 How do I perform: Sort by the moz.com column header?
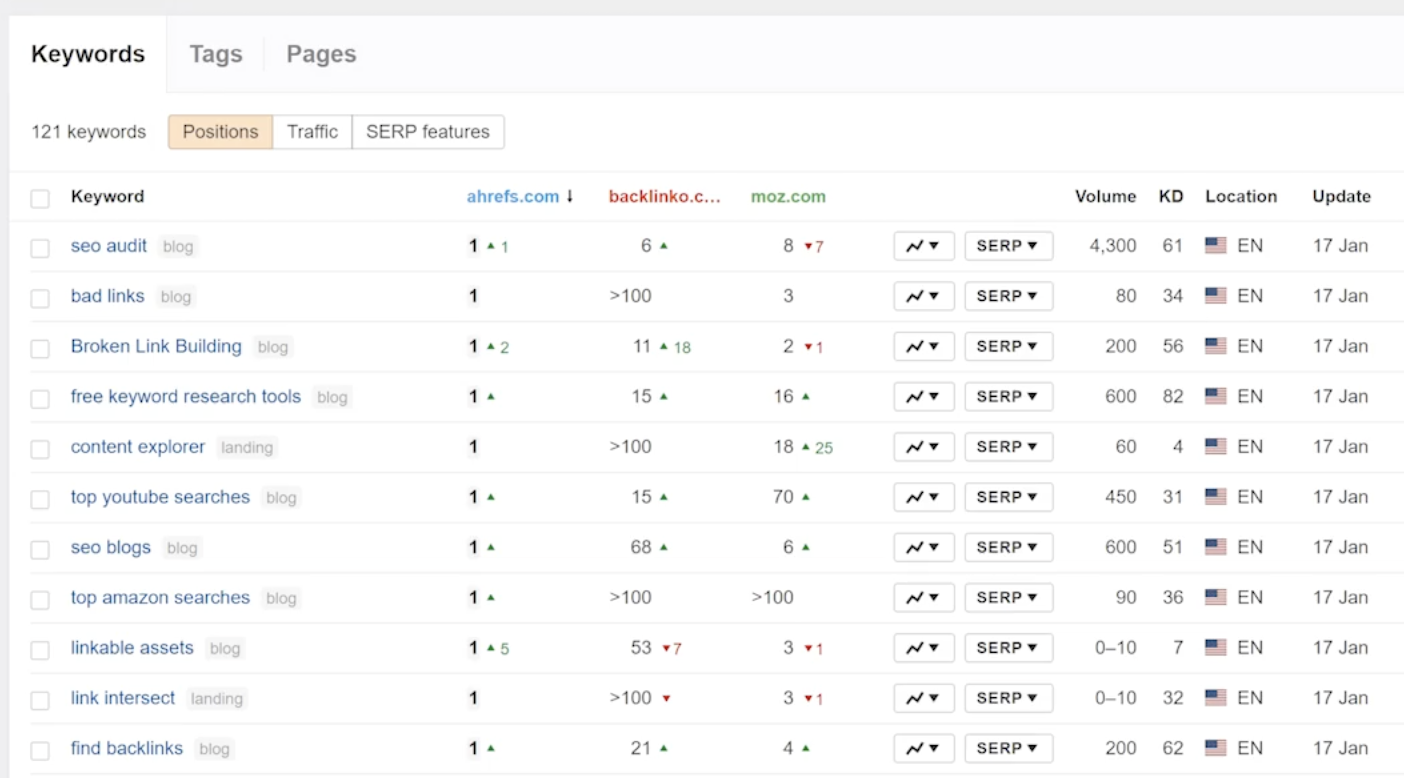788,197
